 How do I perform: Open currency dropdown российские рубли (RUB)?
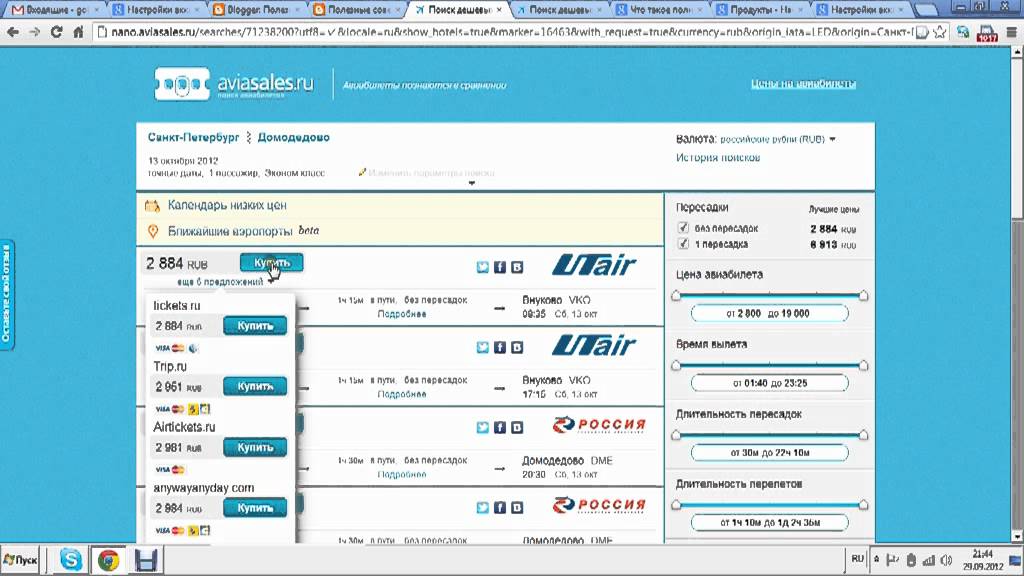(777, 139)
